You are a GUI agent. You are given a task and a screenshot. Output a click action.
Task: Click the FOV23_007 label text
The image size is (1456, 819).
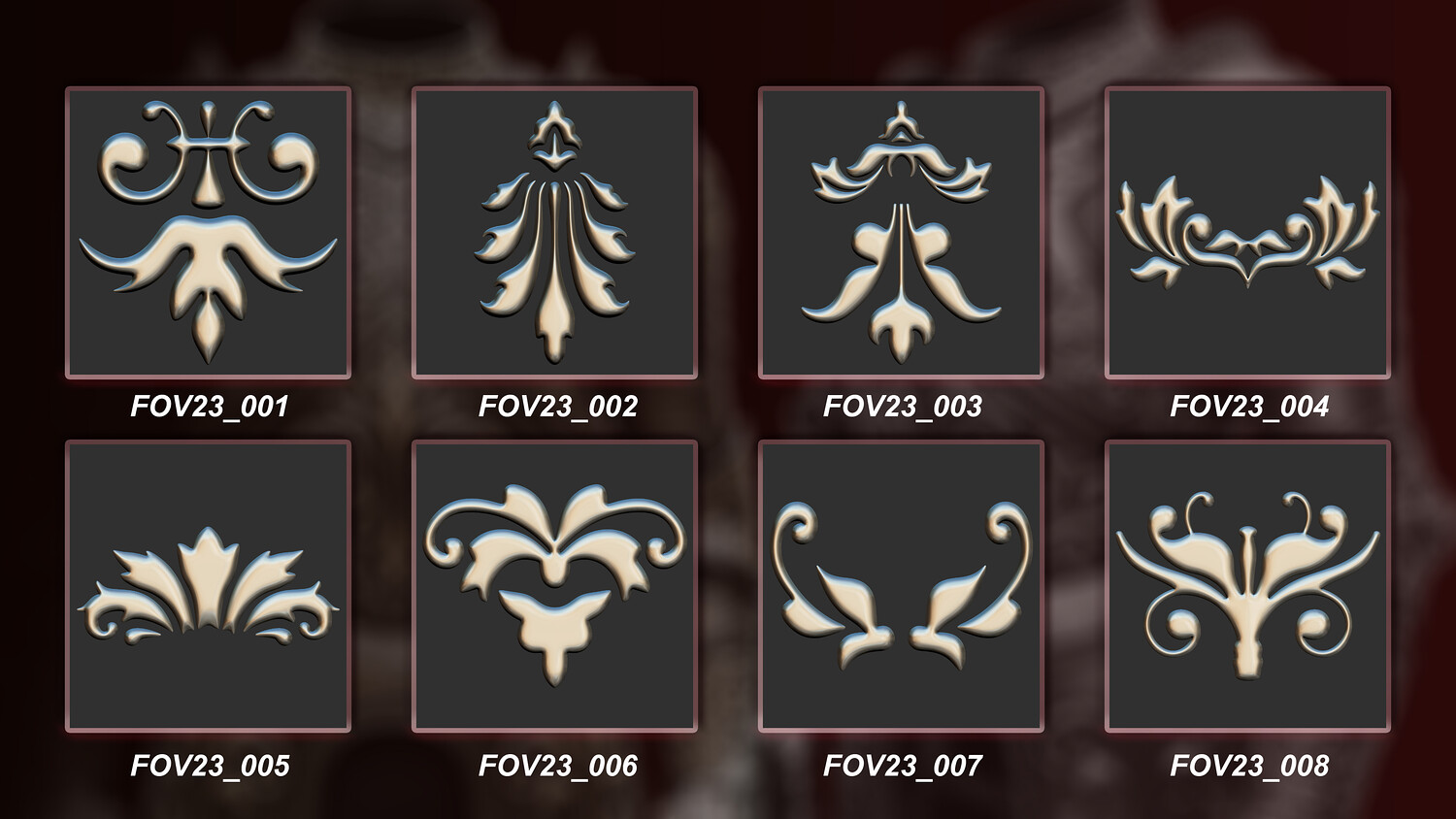(x=903, y=766)
